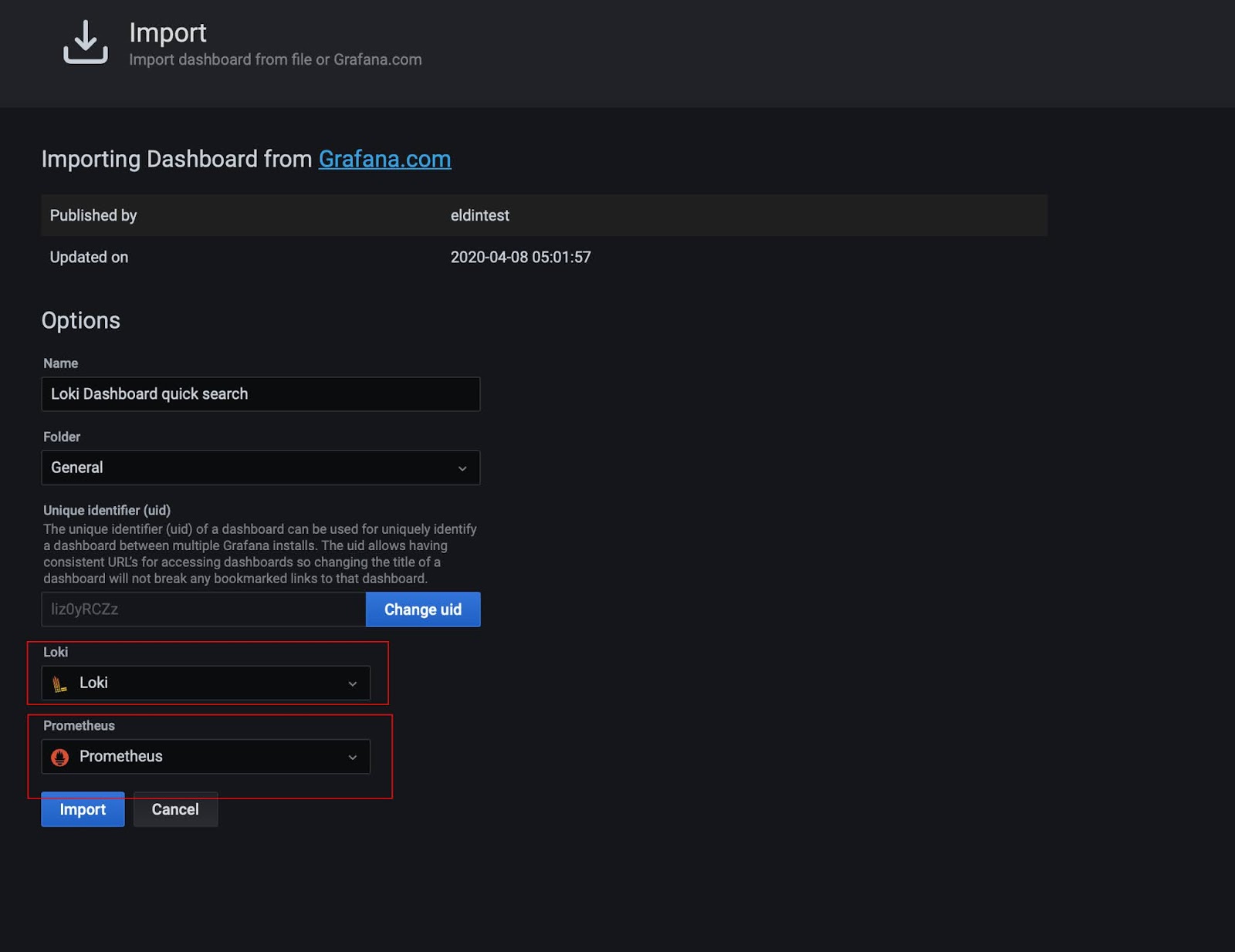Click the Options section heading
This screenshot has height=952, width=1235.
click(x=81, y=320)
